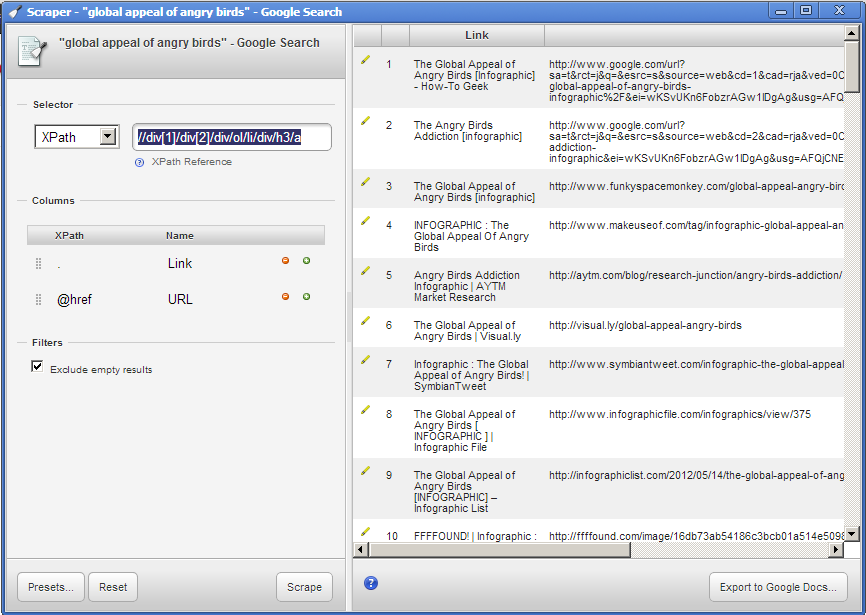866x615 pixels.
Task: Click the aytm.com blog URL cell
Action: click(695, 275)
